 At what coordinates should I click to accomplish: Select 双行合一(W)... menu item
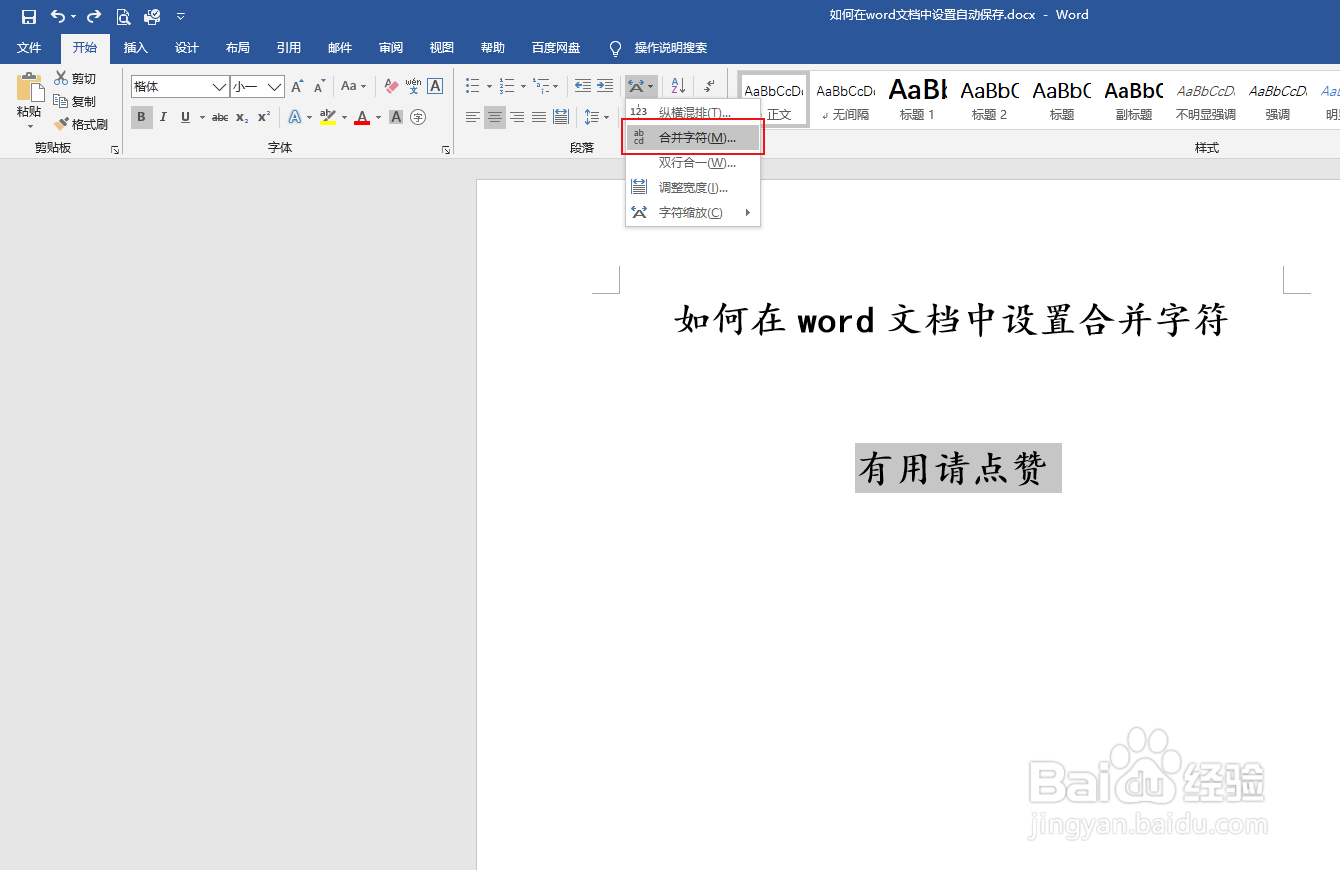(693, 163)
